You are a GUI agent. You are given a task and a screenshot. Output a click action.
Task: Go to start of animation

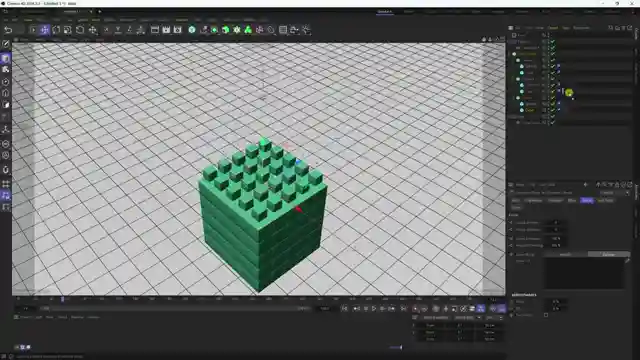(x=344, y=309)
